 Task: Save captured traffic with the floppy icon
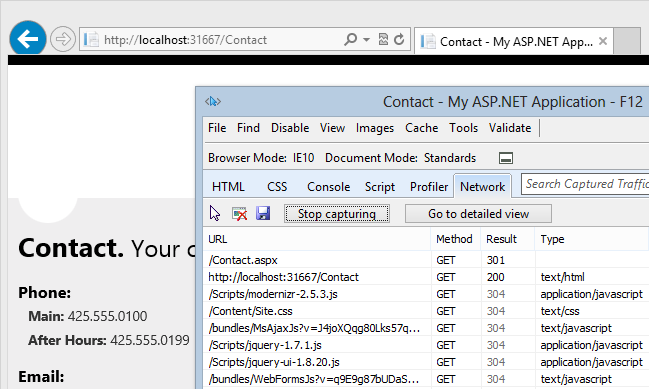263,213
